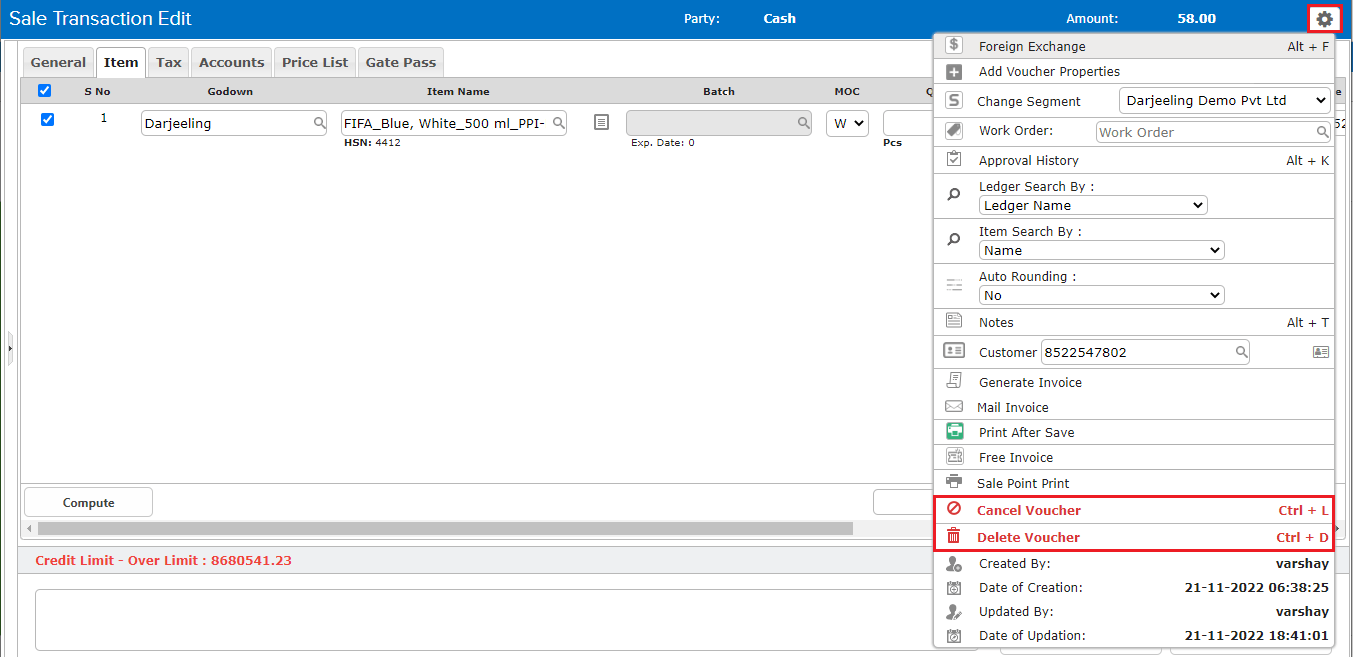Click the Foreign Exchange dollar icon

(954, 45)
